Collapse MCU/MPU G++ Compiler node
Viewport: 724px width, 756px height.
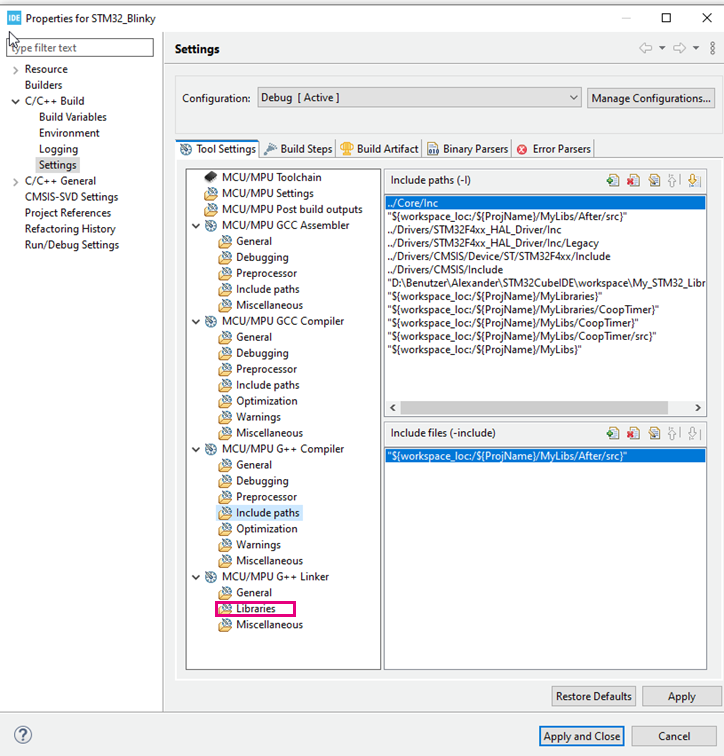(x=196, y=449)
